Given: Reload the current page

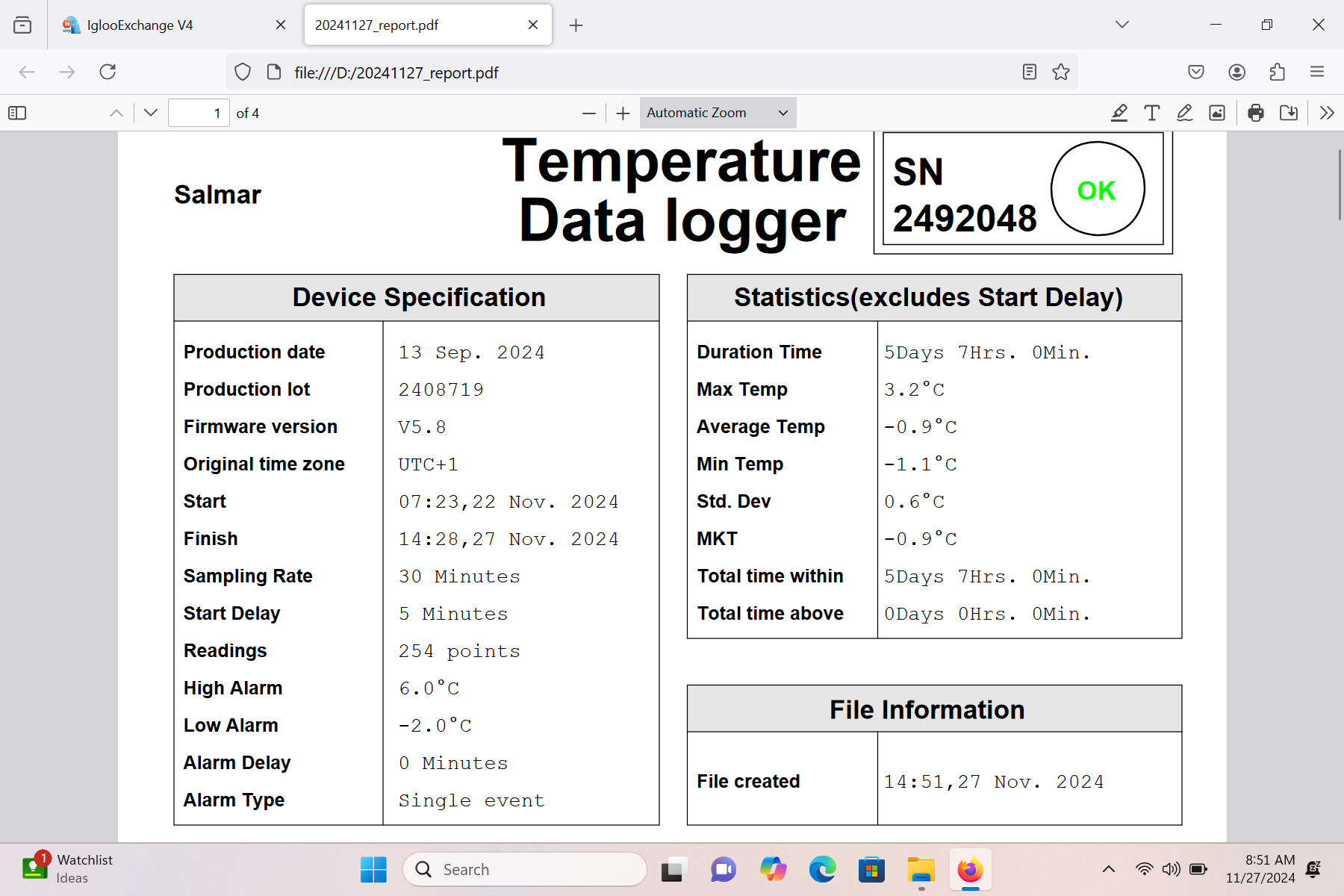Looking at the screenshot, I should [108, 72].
